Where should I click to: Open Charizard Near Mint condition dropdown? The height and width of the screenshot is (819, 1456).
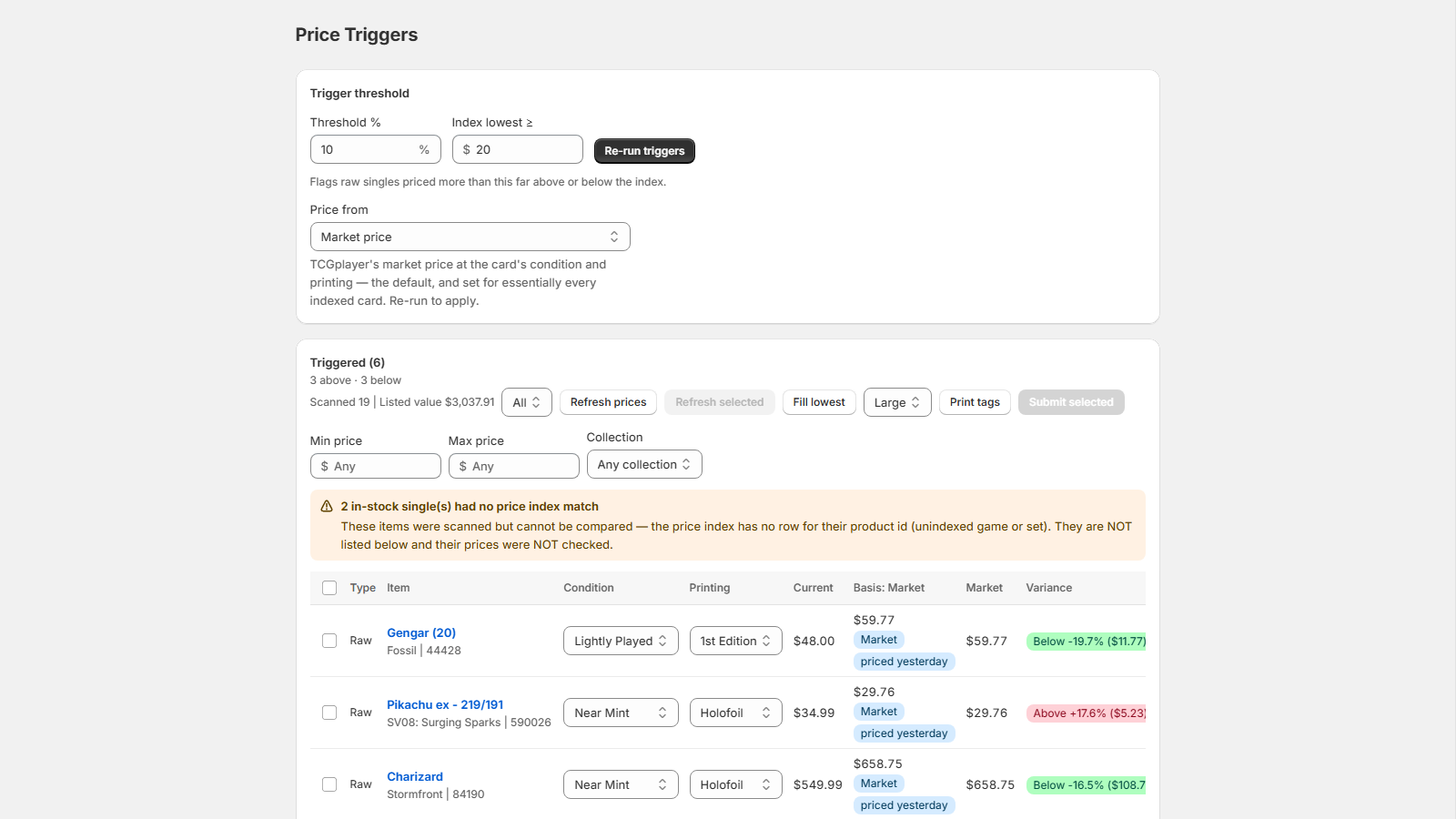pyautogui.click(x=621, y=784)
